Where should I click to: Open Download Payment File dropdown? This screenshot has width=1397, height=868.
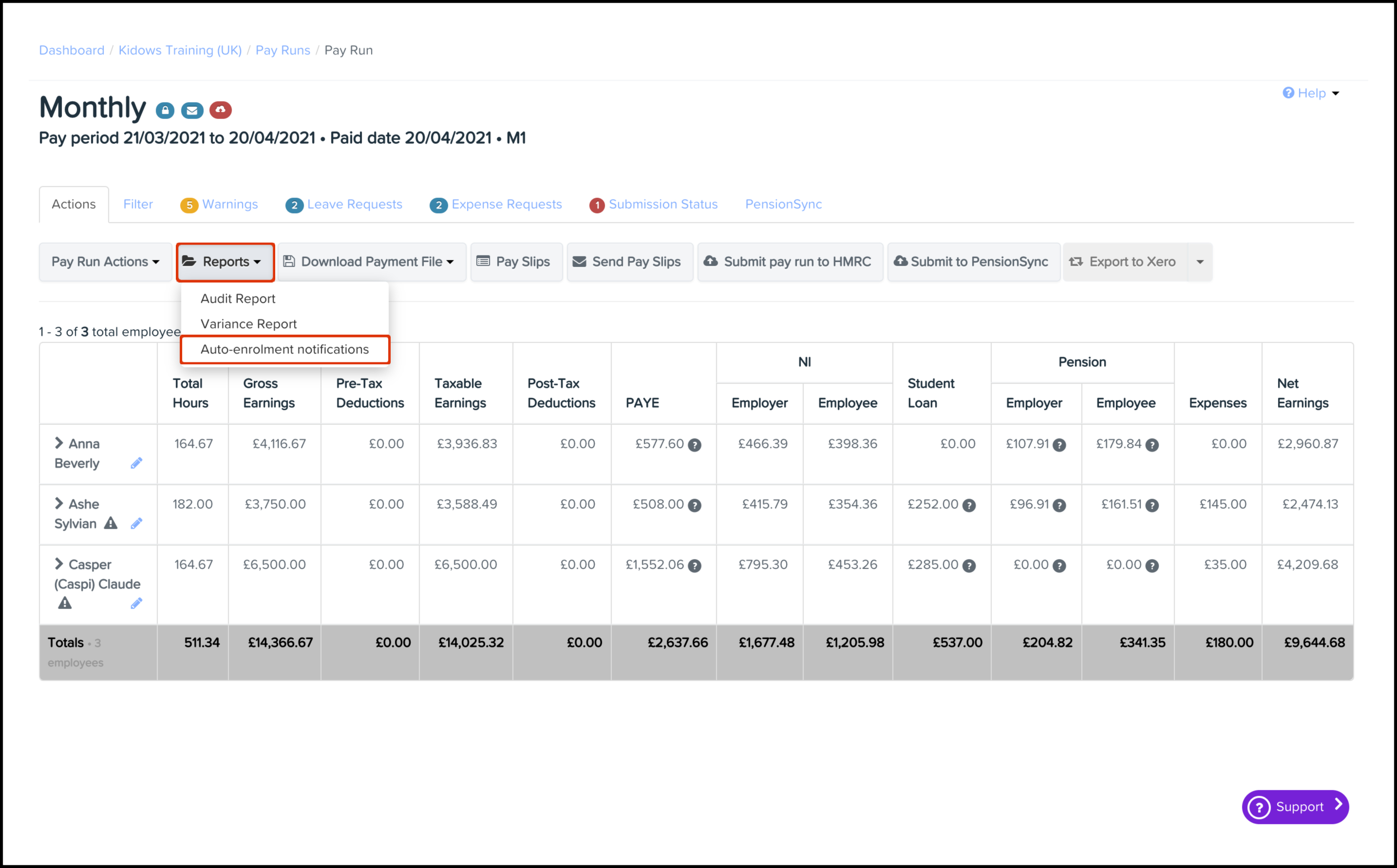371,262
